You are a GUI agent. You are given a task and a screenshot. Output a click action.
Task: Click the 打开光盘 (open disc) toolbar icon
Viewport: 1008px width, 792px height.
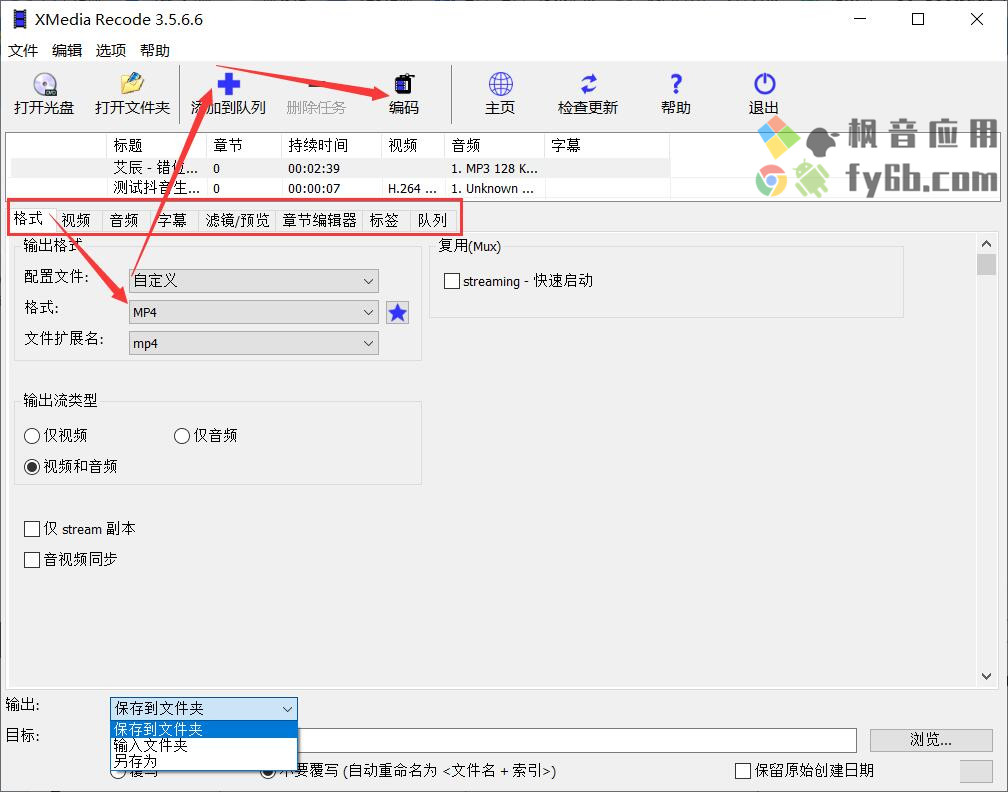(x=44, y=84)
